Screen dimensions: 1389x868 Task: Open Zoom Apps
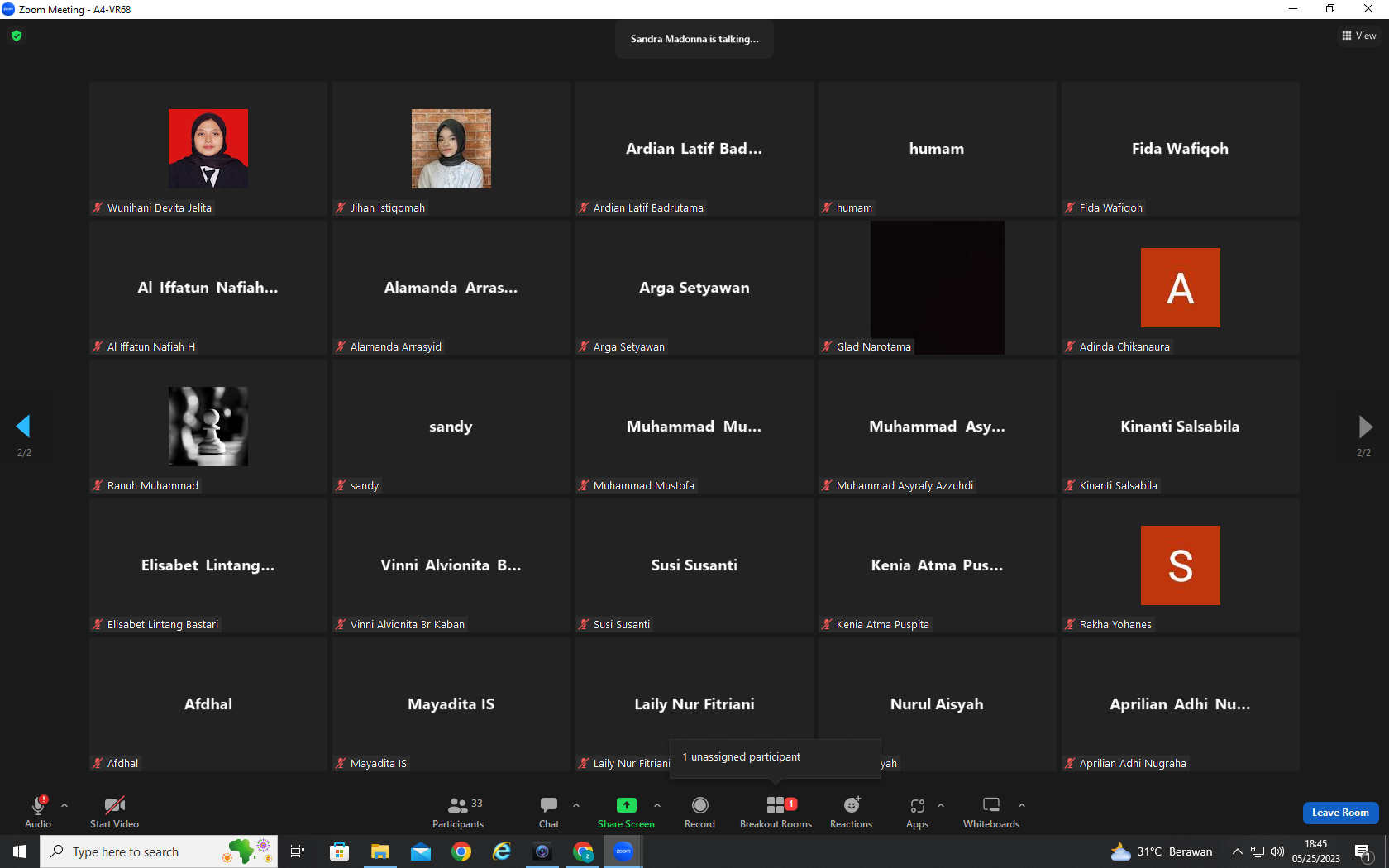tap(917, 812)
